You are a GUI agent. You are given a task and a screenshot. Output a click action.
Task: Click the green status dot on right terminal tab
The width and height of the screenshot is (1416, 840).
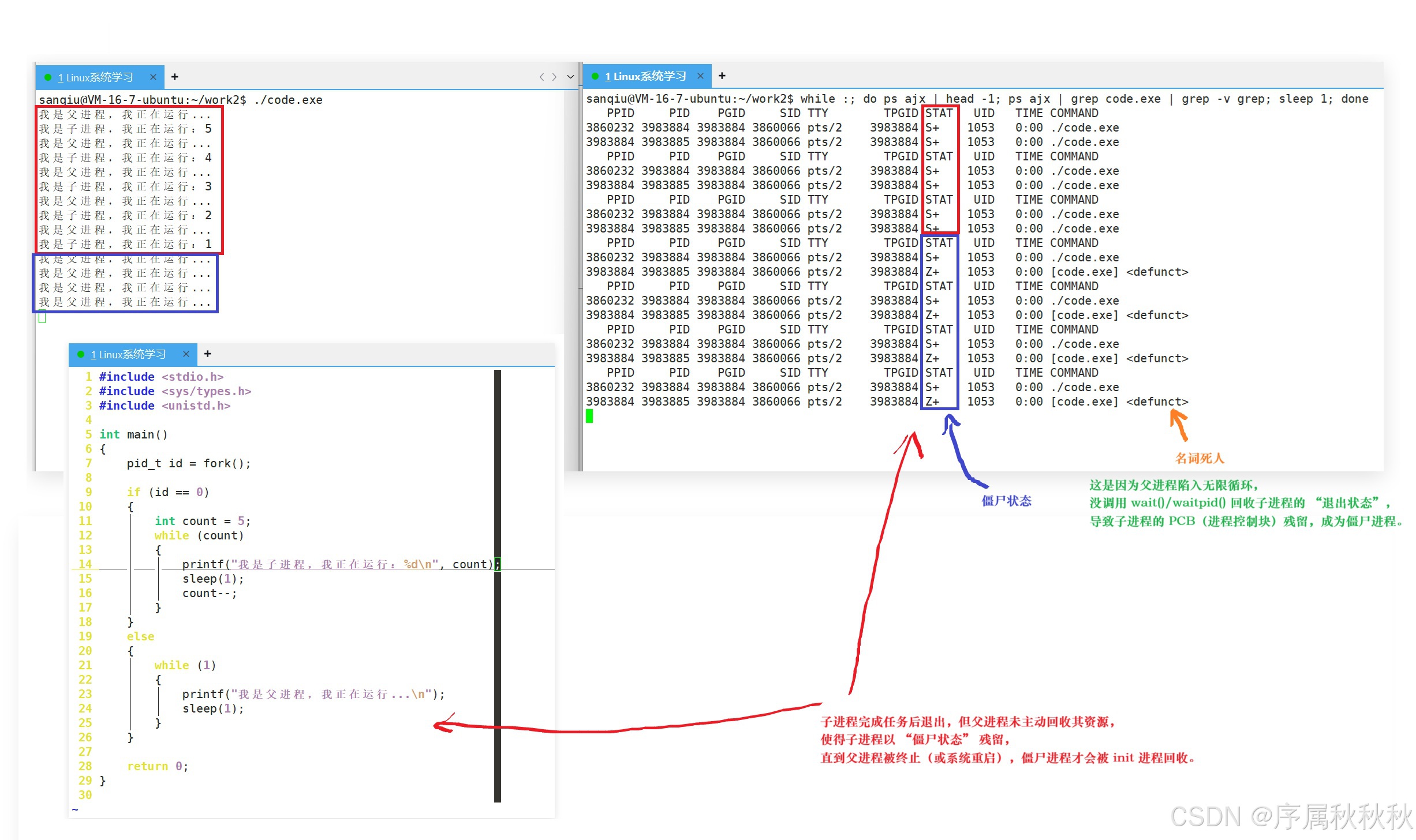point(595,76)
